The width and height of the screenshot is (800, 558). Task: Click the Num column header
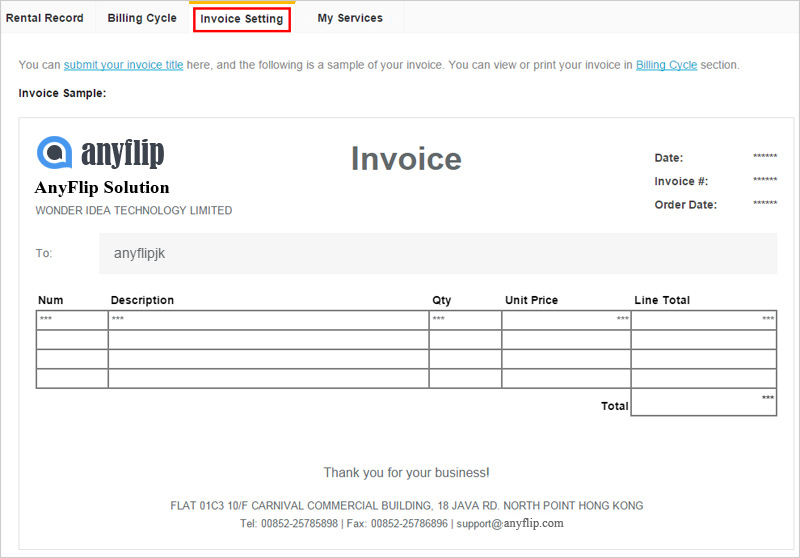[50, 300]
